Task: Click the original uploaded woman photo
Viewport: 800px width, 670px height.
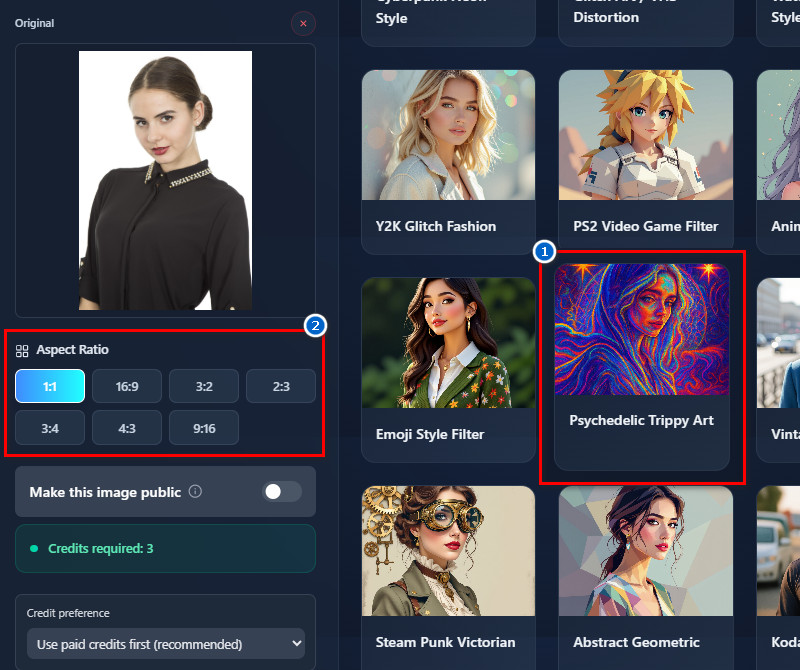Action: coord(165,180)
